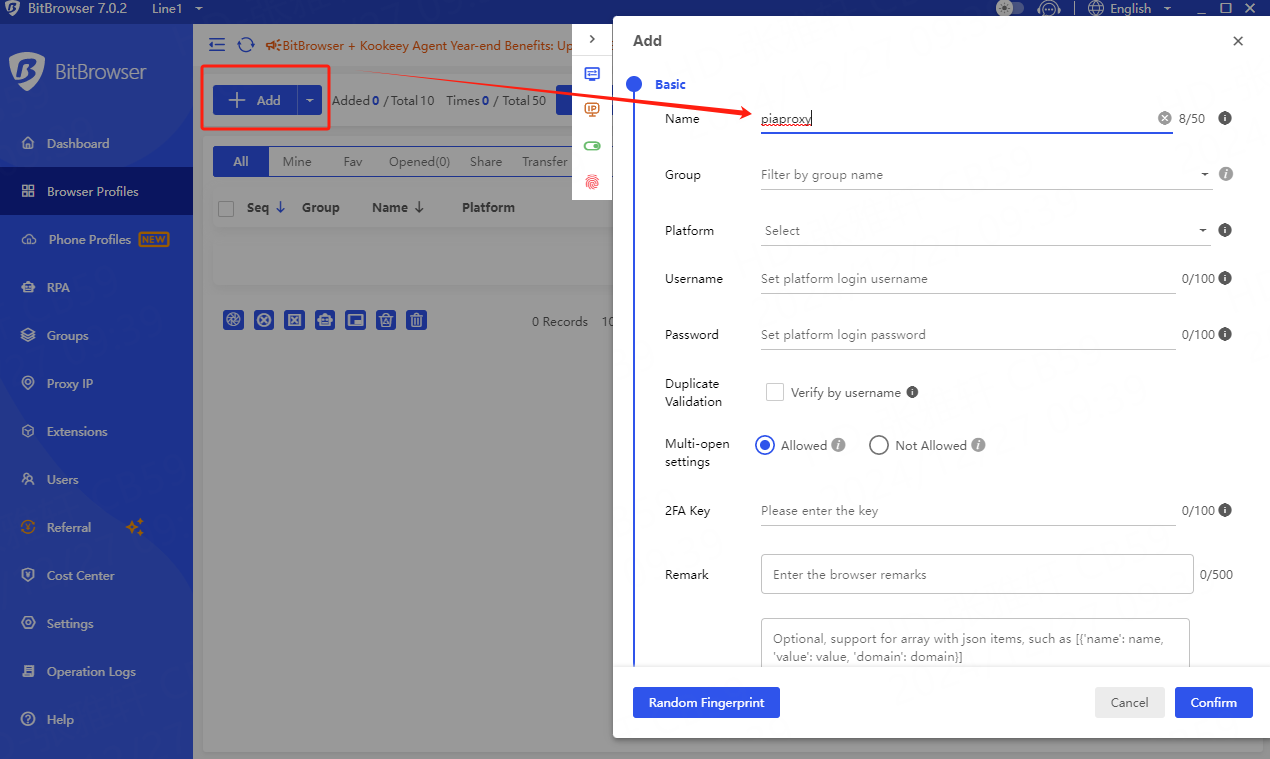Open customer support headset icon
This screenshot has width=1270, height=759.
point(1048,9)
